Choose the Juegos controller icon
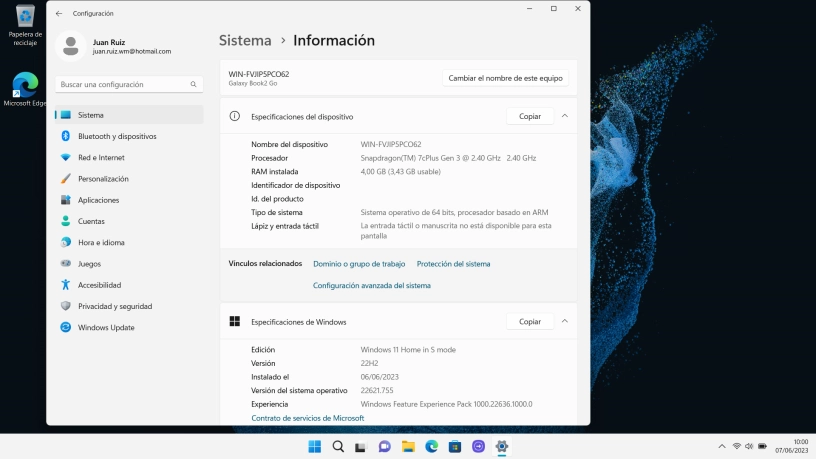 tap(66, 264)
